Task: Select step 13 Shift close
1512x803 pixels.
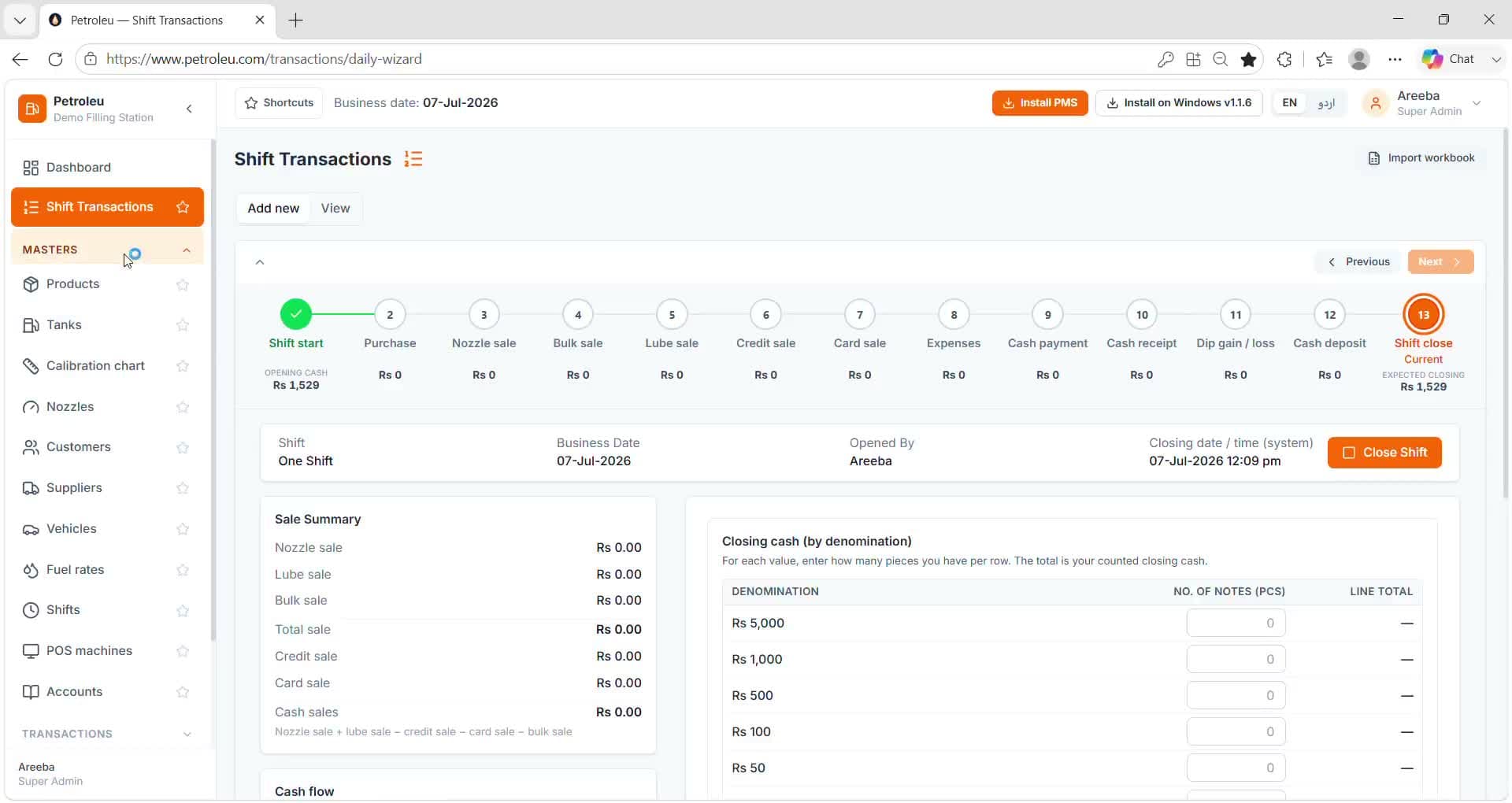Action: (1424, 315)
